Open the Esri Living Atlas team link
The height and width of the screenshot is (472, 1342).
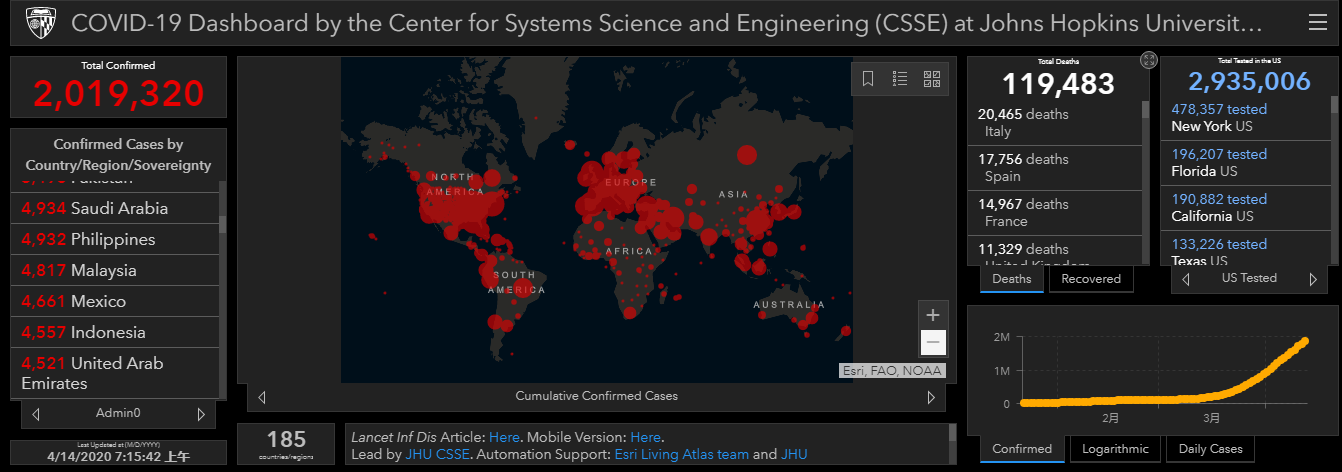click(x=681, y=454)
